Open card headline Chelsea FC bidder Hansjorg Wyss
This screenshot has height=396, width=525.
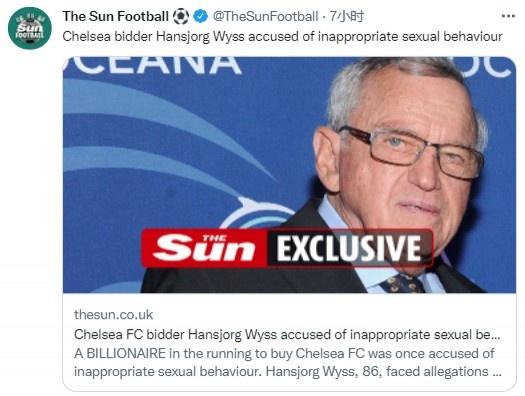pos(287,334)
